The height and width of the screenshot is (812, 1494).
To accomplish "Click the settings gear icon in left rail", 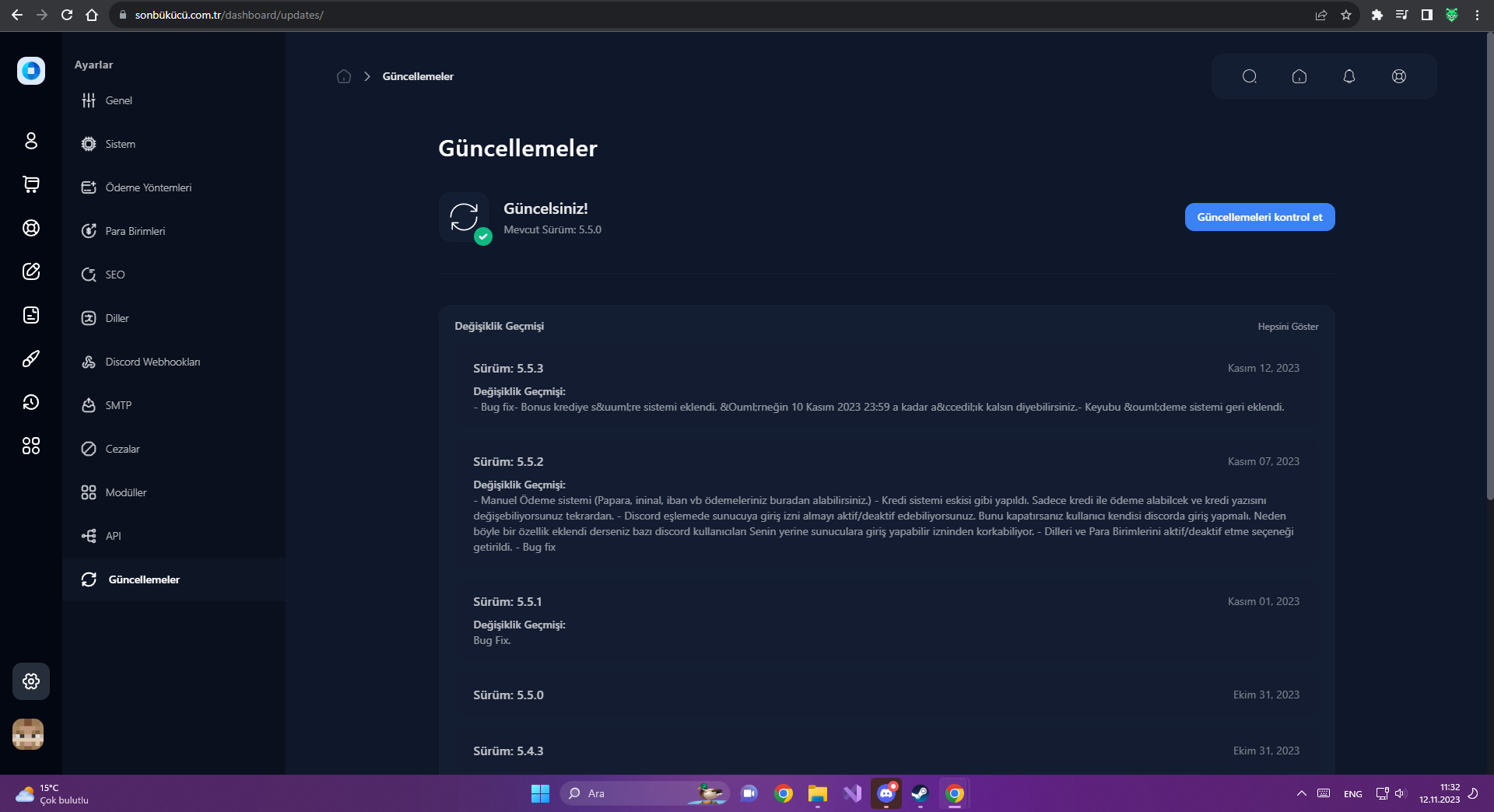I will pos(31,681).
